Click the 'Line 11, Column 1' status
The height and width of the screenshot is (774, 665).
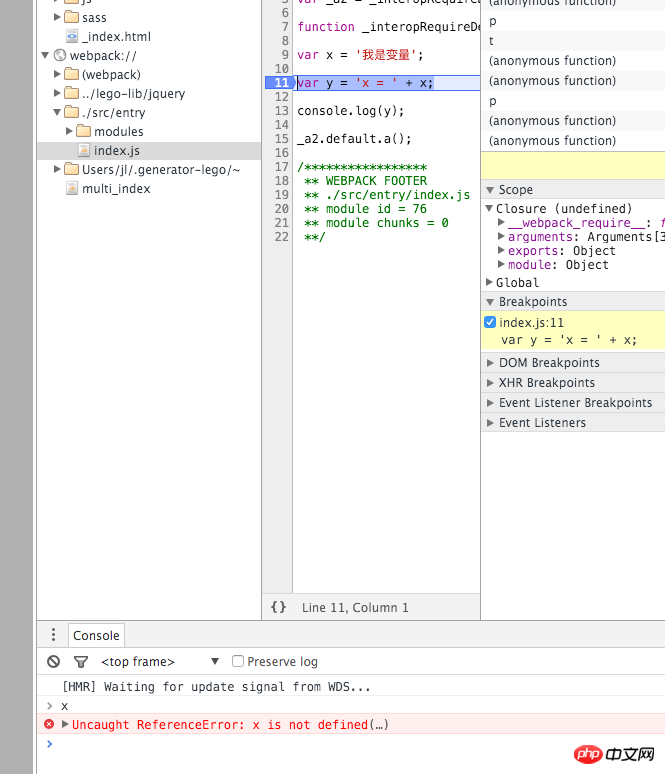tap(355, 608)
